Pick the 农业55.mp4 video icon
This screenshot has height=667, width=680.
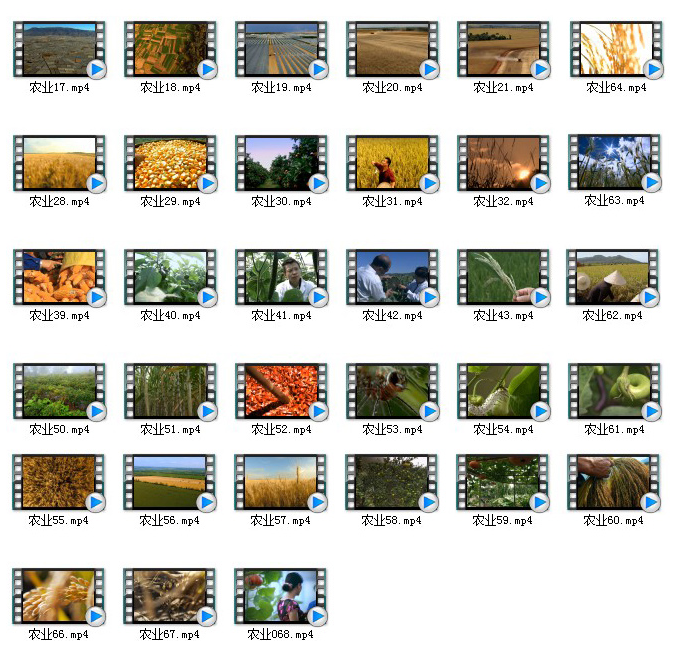pos(59,483)
